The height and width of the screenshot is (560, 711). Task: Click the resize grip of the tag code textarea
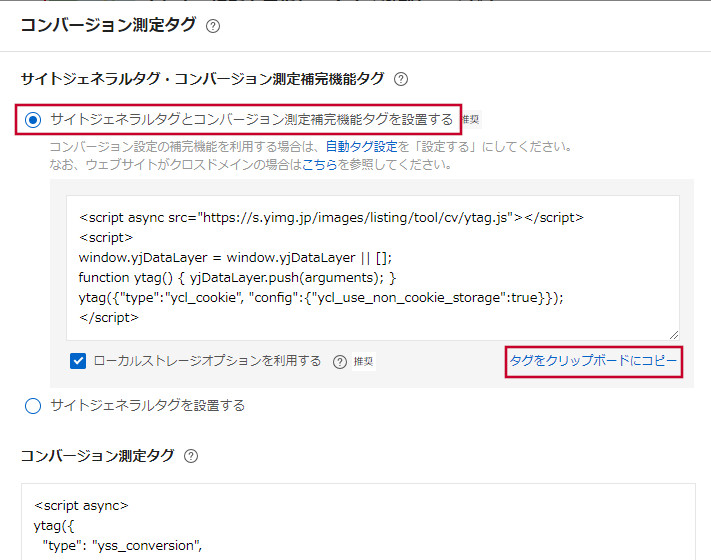(x=674, y=335)
